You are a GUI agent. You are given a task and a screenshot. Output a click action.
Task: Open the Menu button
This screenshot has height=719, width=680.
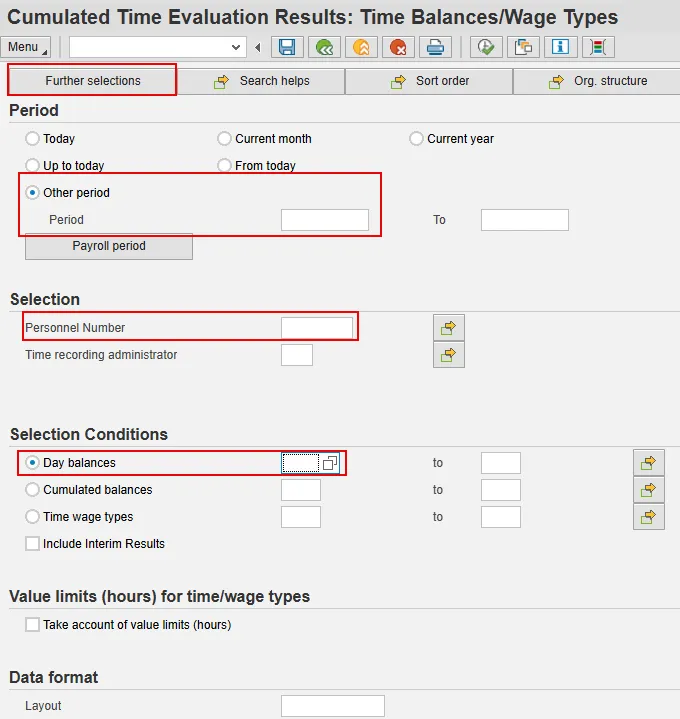[25, 47]
